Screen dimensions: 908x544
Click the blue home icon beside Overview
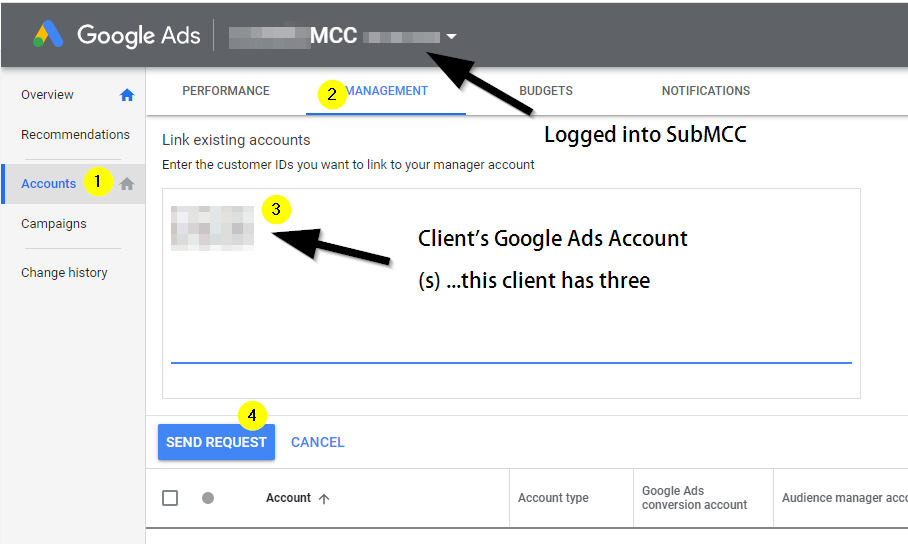coord(127,94)
